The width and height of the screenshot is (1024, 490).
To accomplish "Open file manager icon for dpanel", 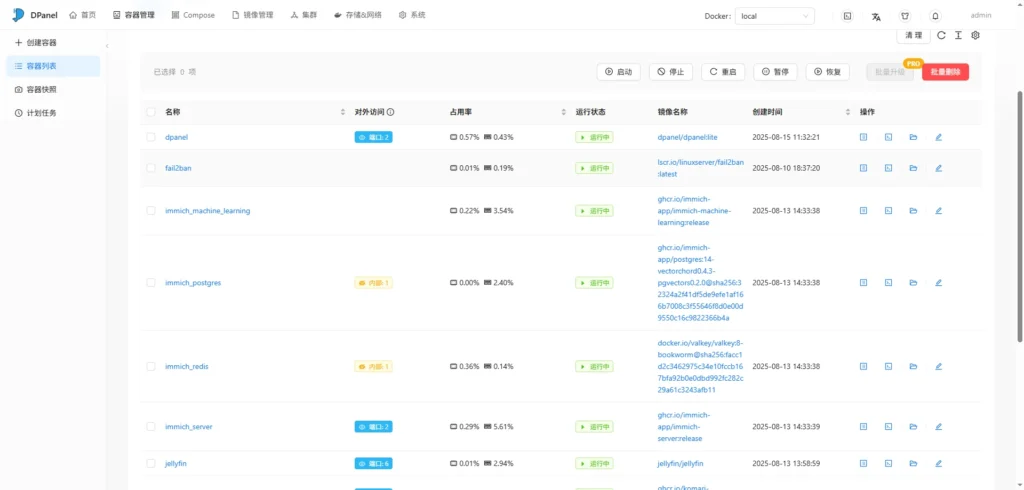I will point(914,137).
